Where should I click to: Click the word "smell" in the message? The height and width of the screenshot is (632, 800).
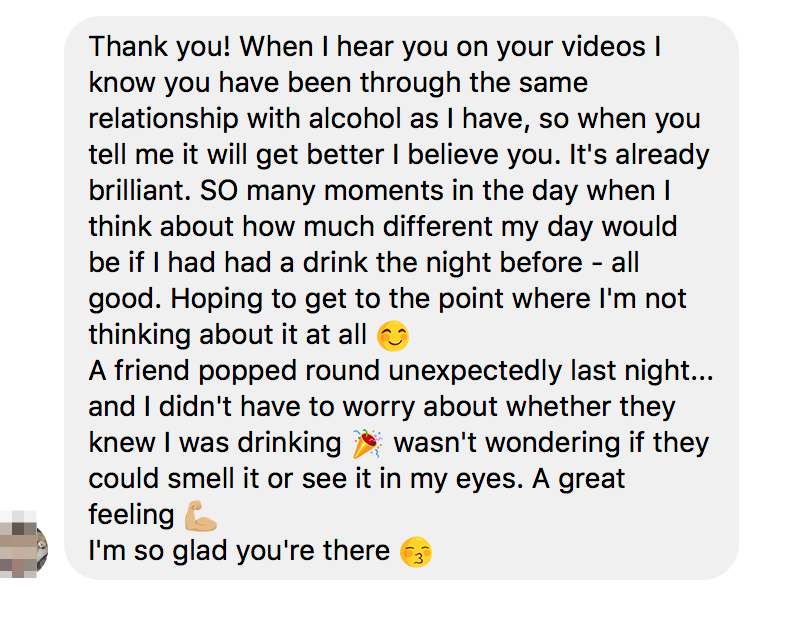201,478
